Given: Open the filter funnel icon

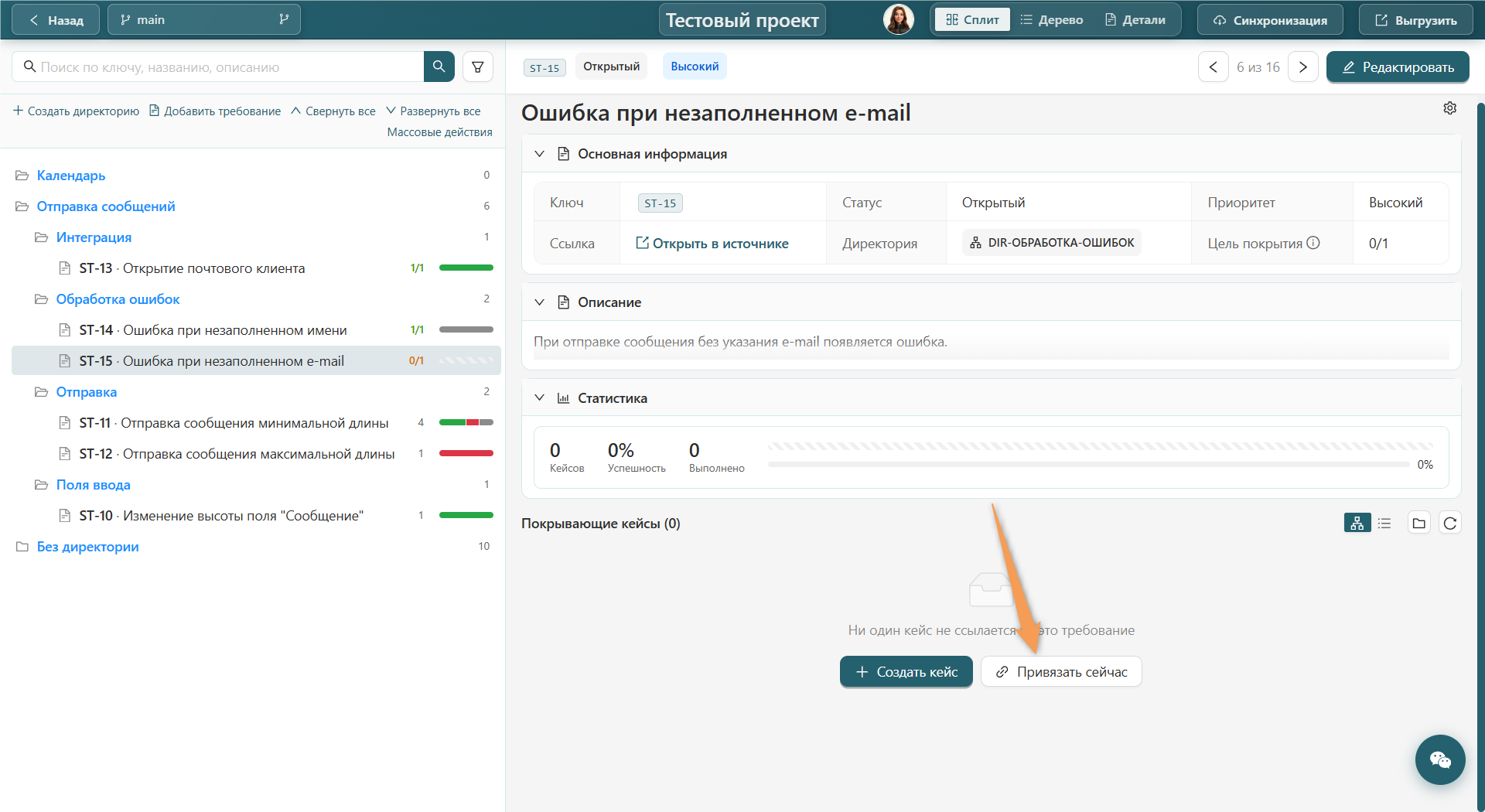Looking at the screenshot, I should point(478,67).
